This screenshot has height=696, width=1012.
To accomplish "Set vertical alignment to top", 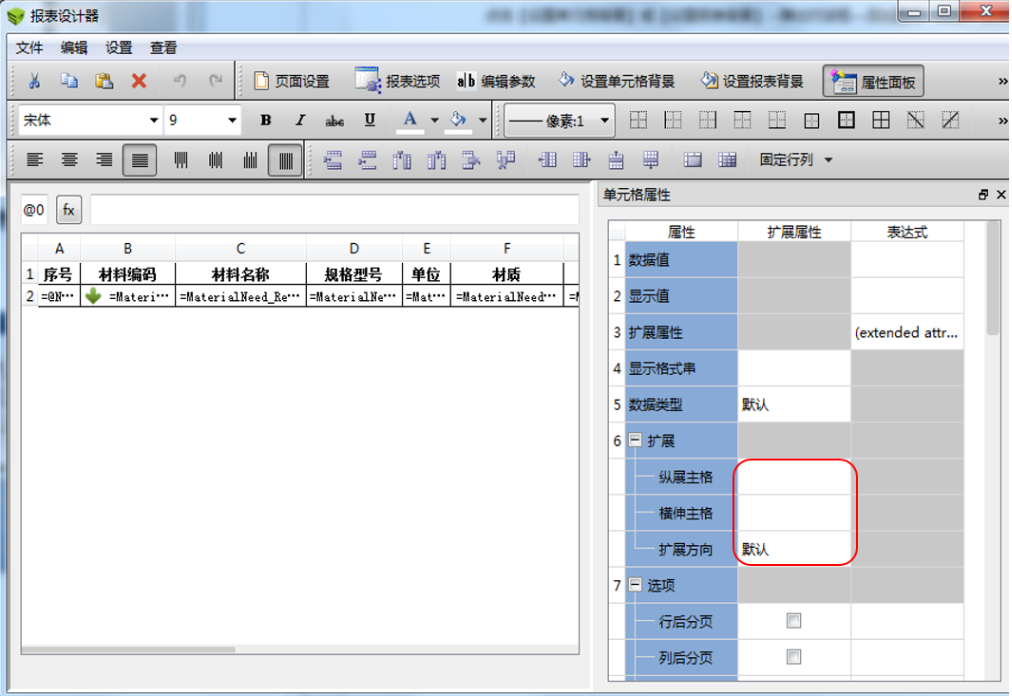I will click(x=181, y=159).
